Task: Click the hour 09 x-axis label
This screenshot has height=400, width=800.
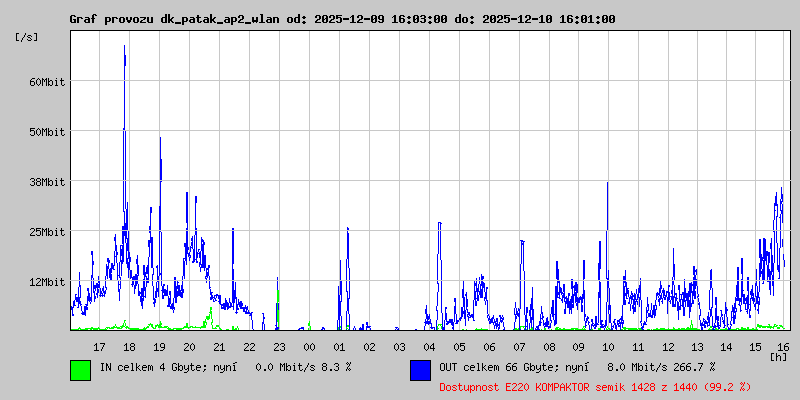Action: 579,347
